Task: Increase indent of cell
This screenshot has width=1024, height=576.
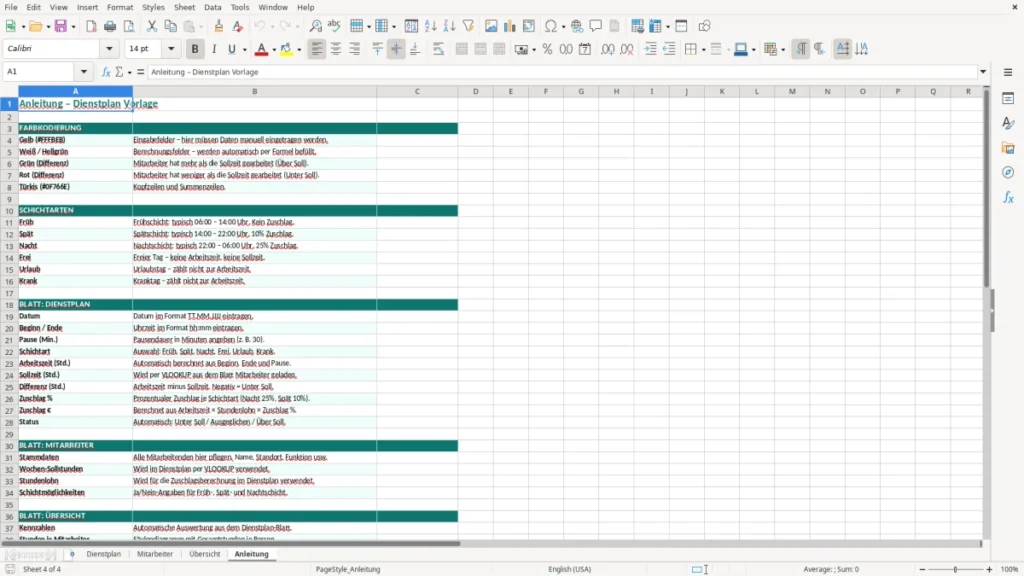Action: [x=650, y=49]
